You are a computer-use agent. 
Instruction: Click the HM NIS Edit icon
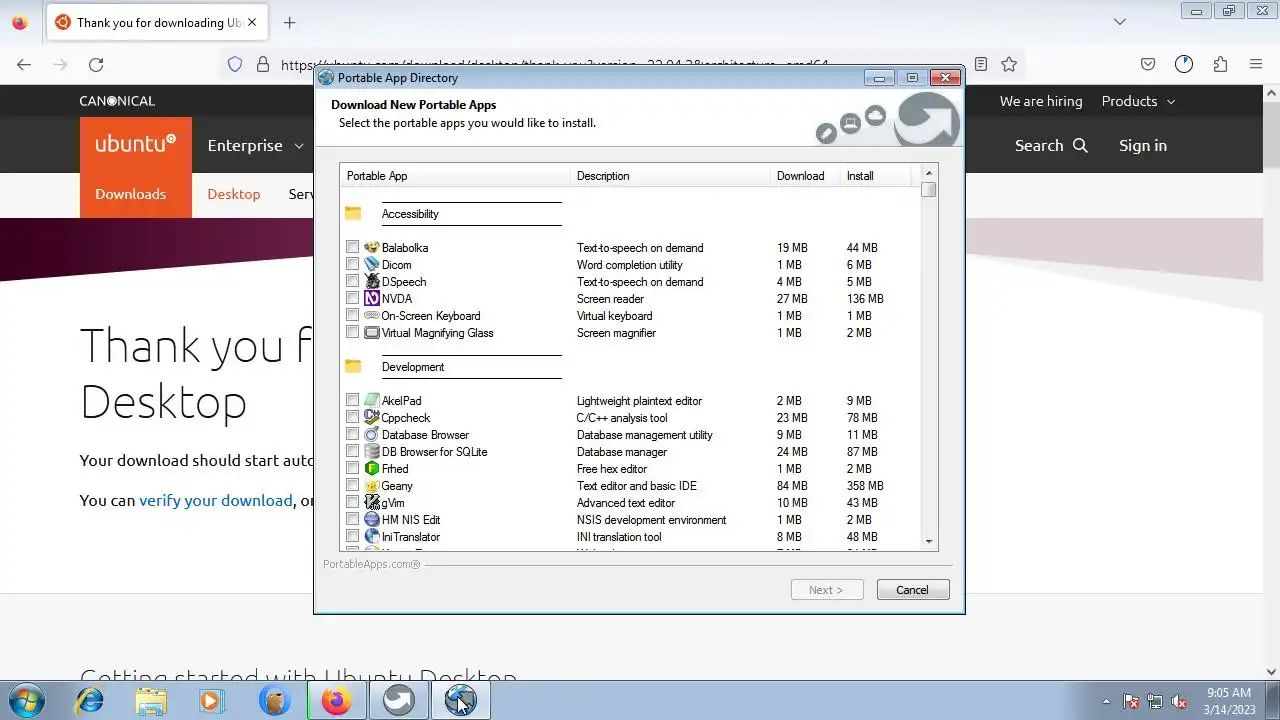click(372, 520)
